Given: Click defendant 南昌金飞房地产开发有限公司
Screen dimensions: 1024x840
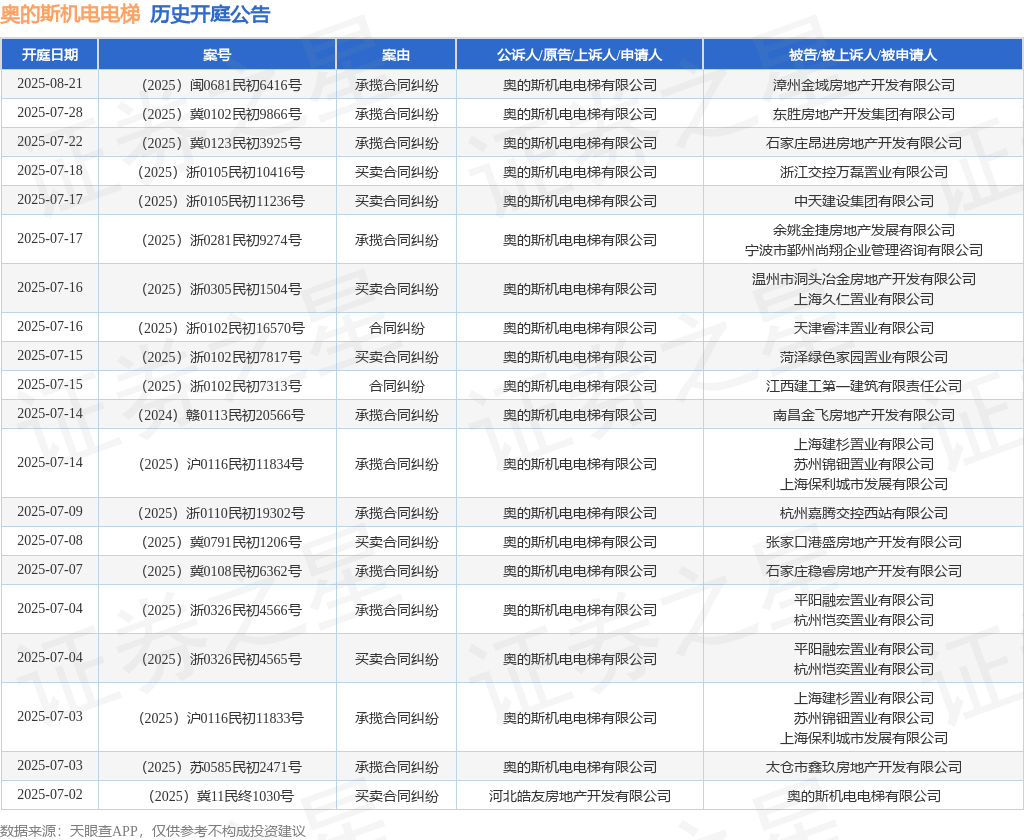Looking at the screenshot, I should click(x=863, y=415).
